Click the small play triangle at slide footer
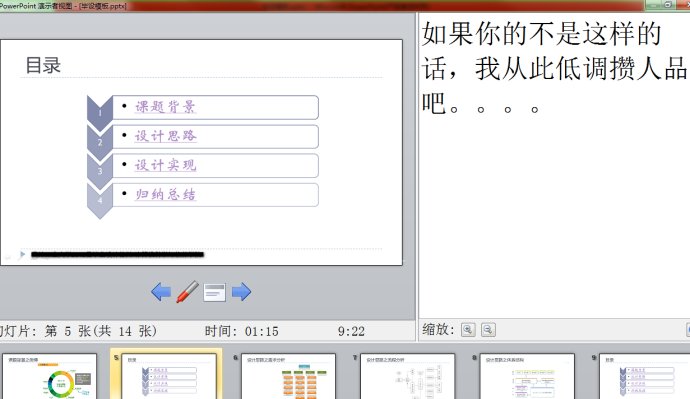The height and width of the screenshot is (399, 690). click(x=22, y=254)
